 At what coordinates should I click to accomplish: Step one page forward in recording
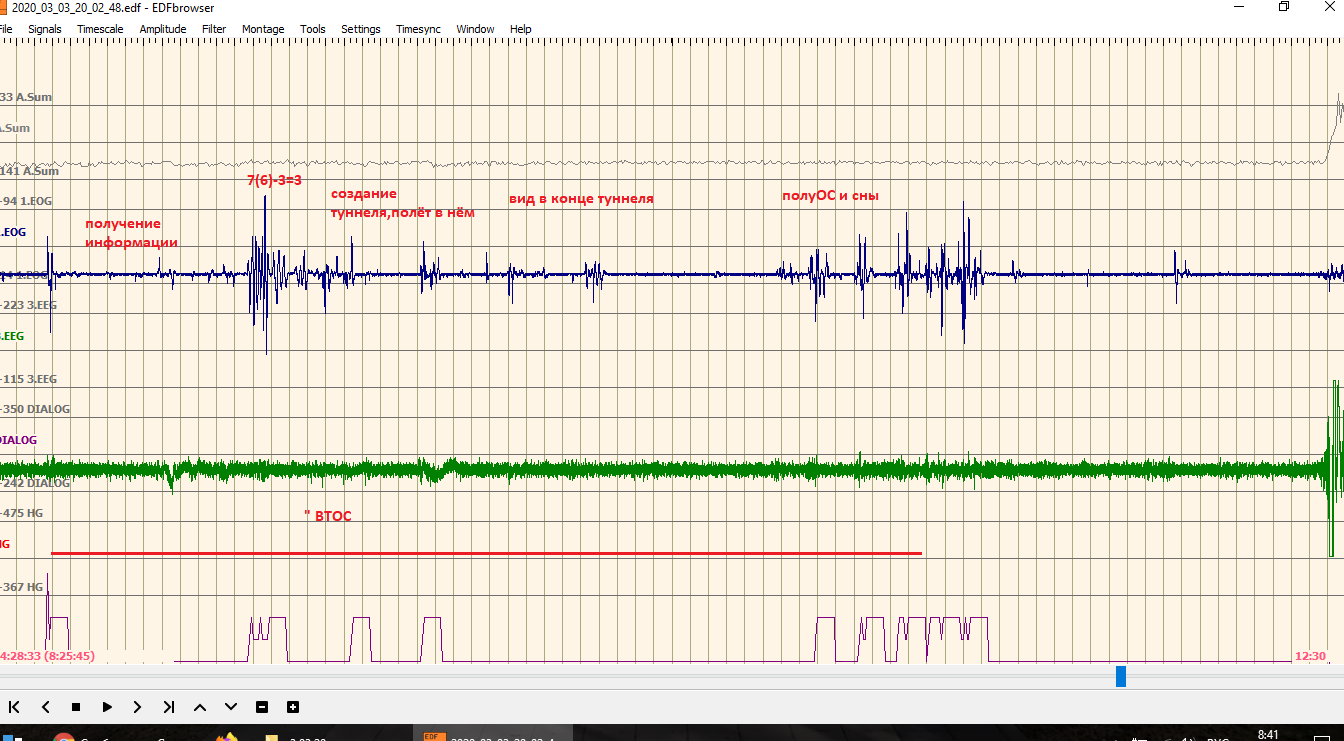click(138, 707)
